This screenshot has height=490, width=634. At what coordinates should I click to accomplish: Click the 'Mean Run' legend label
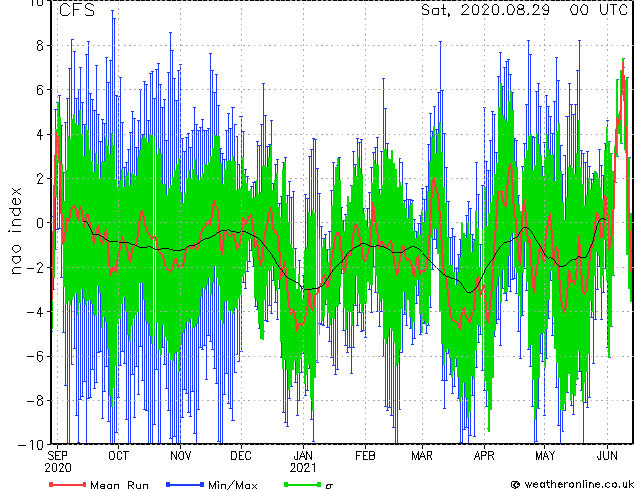pos(119,485)
